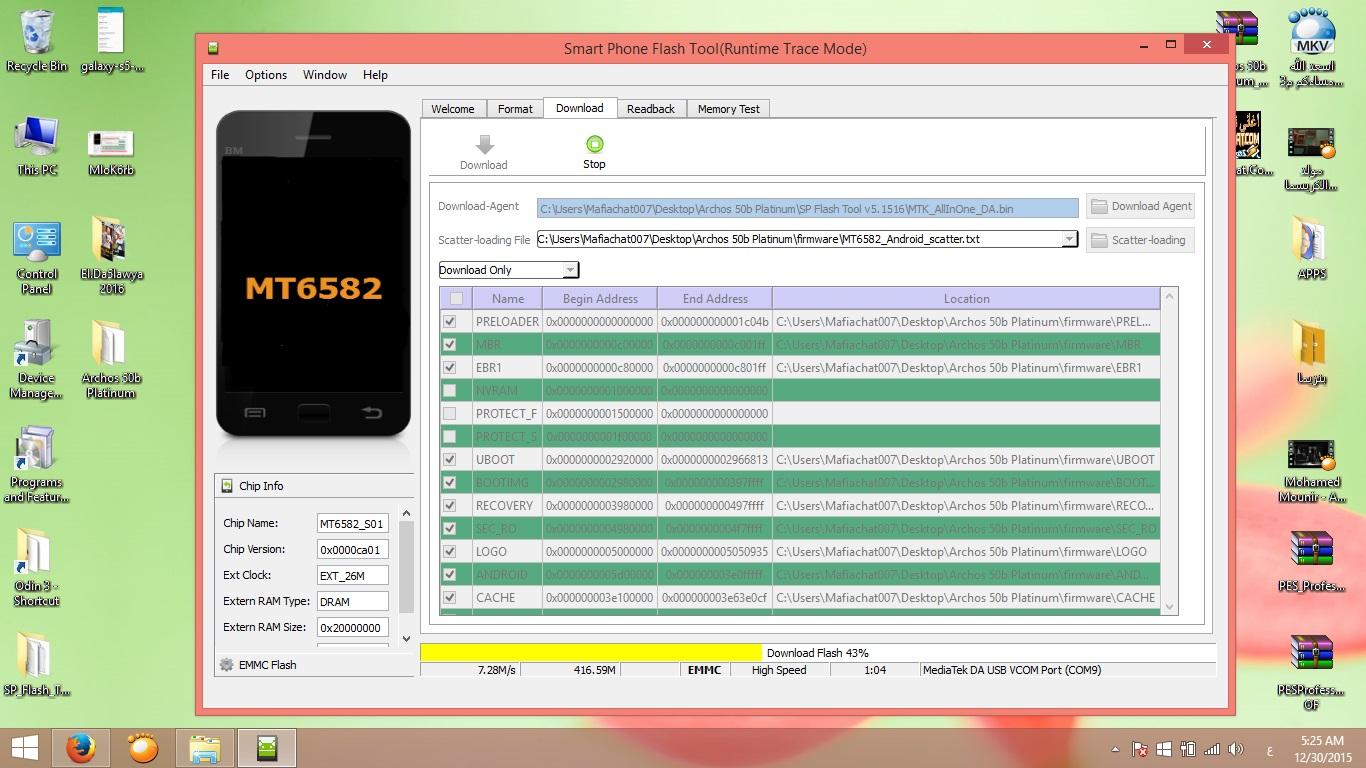Toggle the EBR1 row checkbox
Screen dimensions: 1366x768
[x=450, y=367]
